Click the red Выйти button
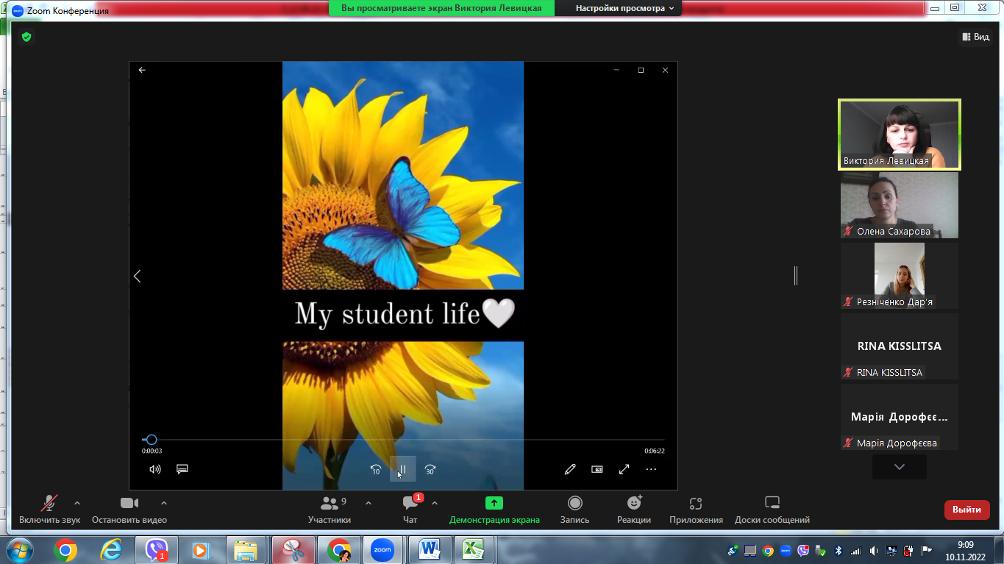Screen dimensions: 1004x564 pyautogui.click(x=966, y=510)
